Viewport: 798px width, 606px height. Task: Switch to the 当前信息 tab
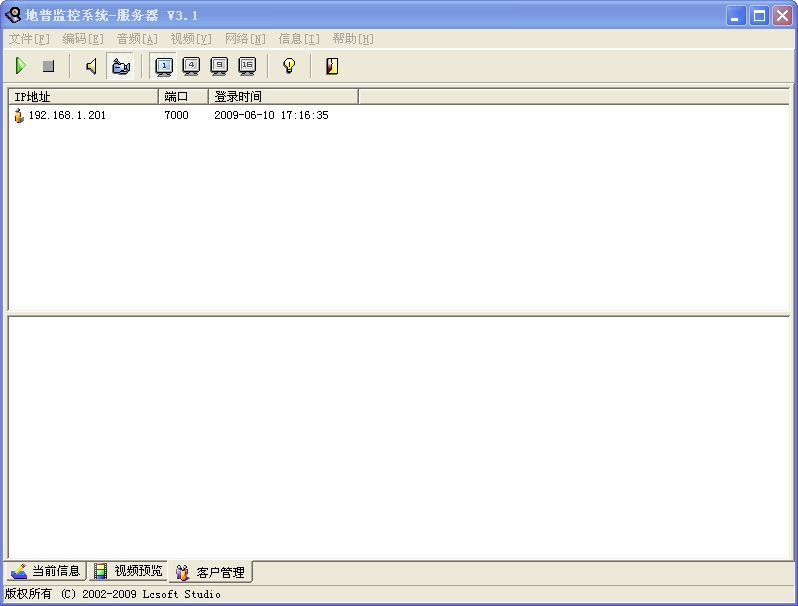tap(46, 571)
